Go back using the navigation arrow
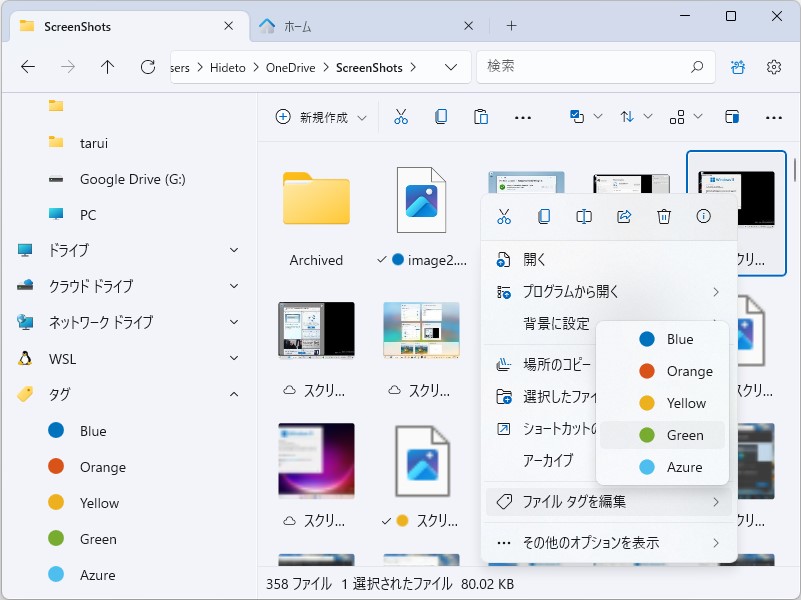Image resolution: width=801 pixels, height=600 pixels. tap(27, 68)
